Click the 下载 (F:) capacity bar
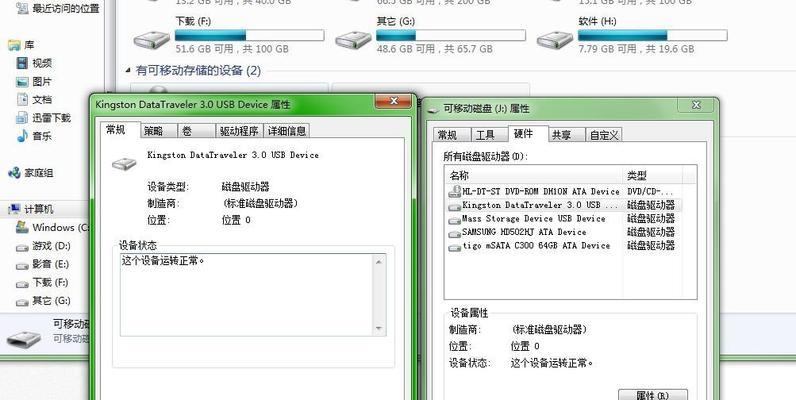The height and width of the screenshot is (400, 796). point(249,35)
